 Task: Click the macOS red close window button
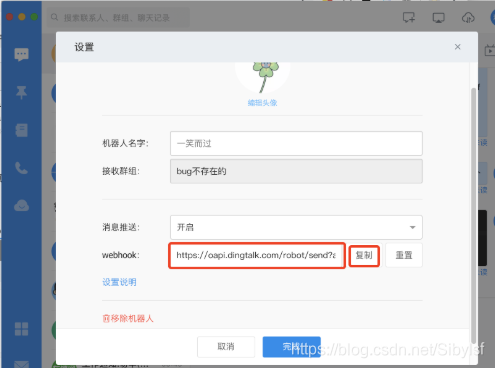tap(9, 17)
